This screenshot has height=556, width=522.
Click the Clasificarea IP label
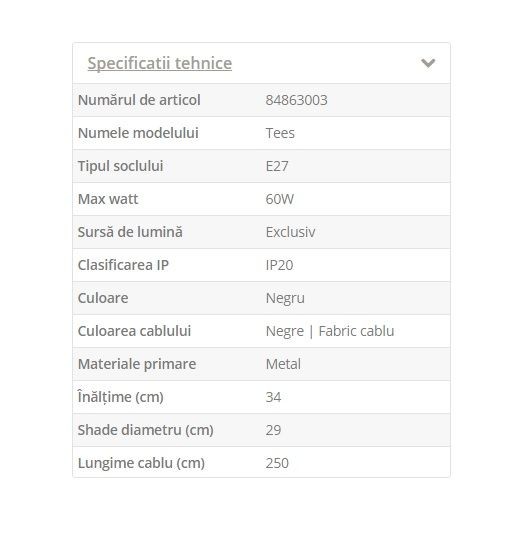(123, 265)
